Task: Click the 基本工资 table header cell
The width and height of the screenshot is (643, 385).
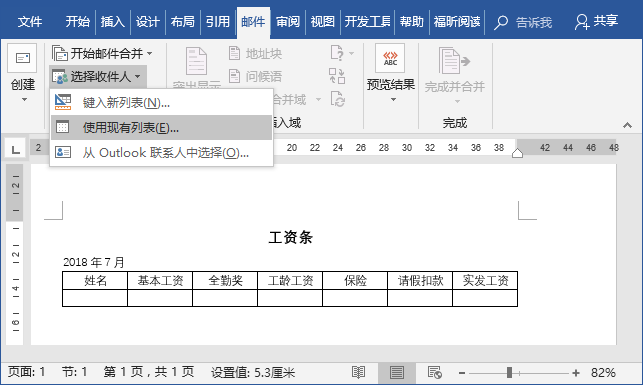Action: coord(160,280)
